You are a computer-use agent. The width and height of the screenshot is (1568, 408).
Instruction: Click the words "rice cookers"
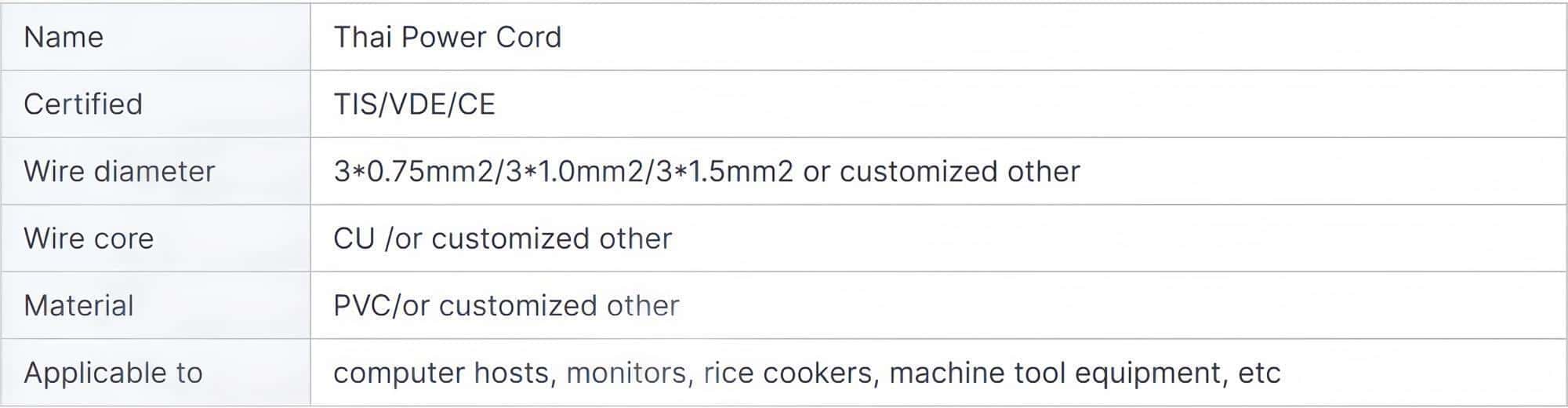pos(787,373)
